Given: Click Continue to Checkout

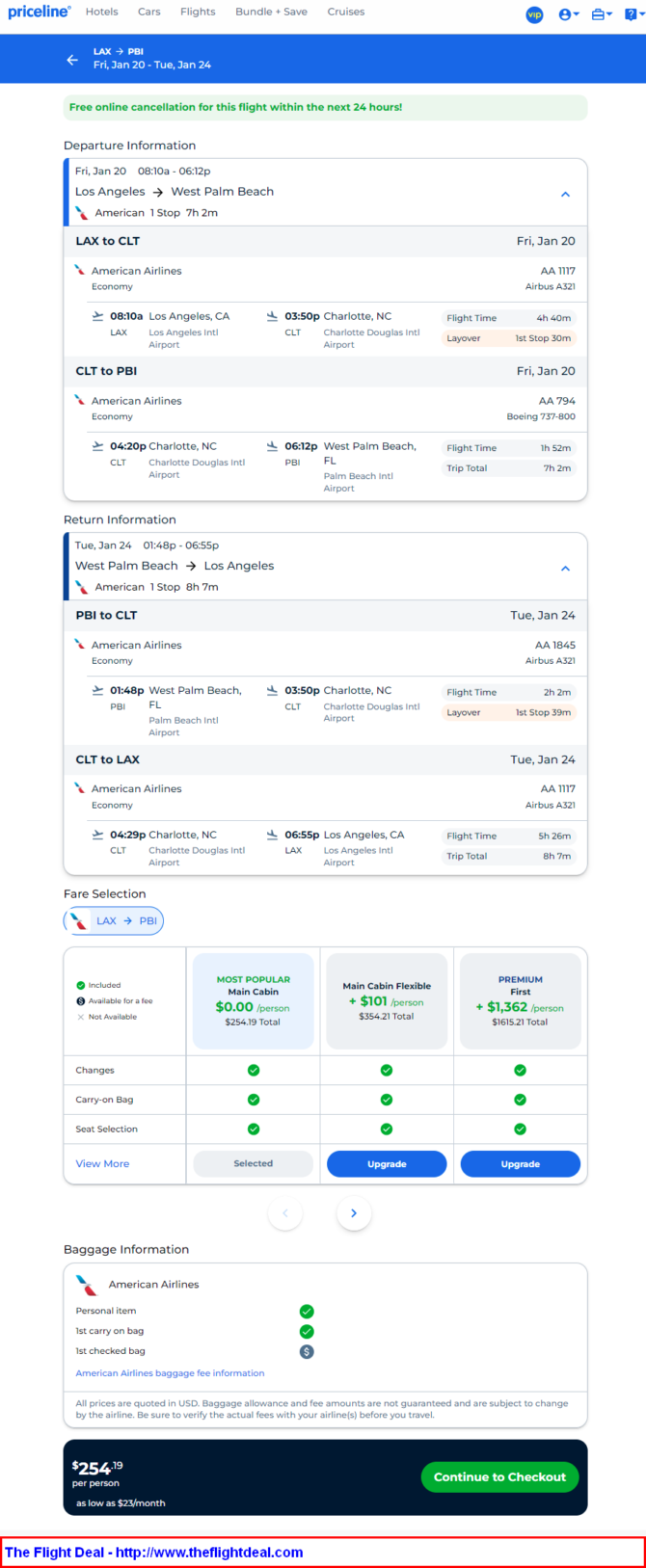Looking at the screenshot, I should pos(499,1476).
